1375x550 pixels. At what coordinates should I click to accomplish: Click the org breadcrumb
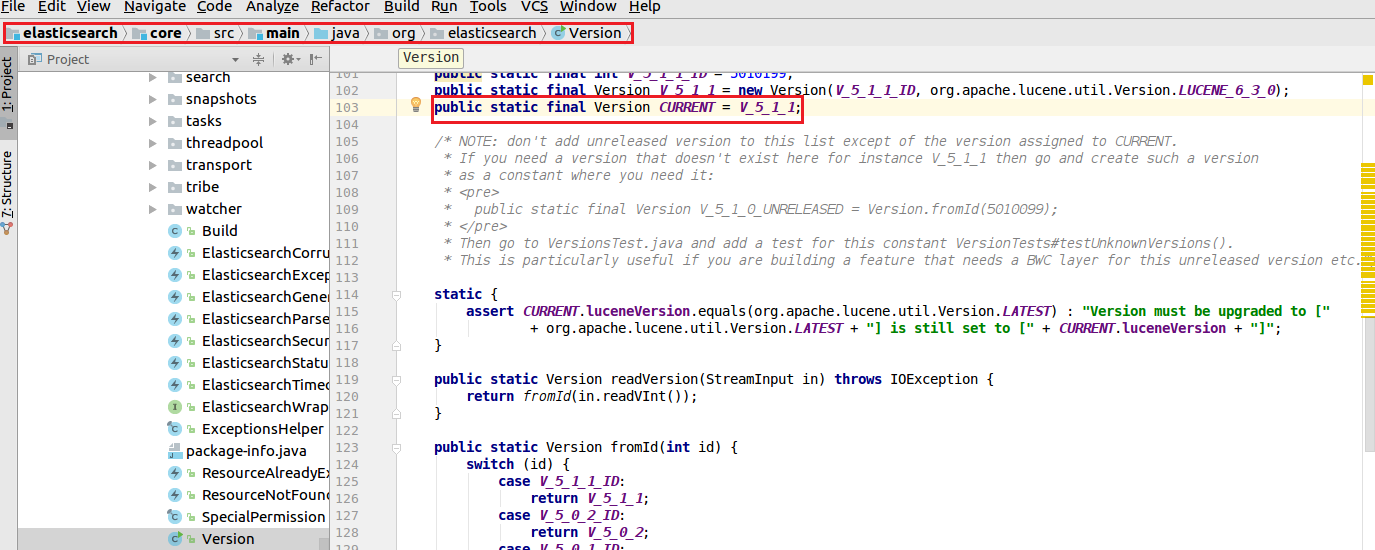point(395,33)
